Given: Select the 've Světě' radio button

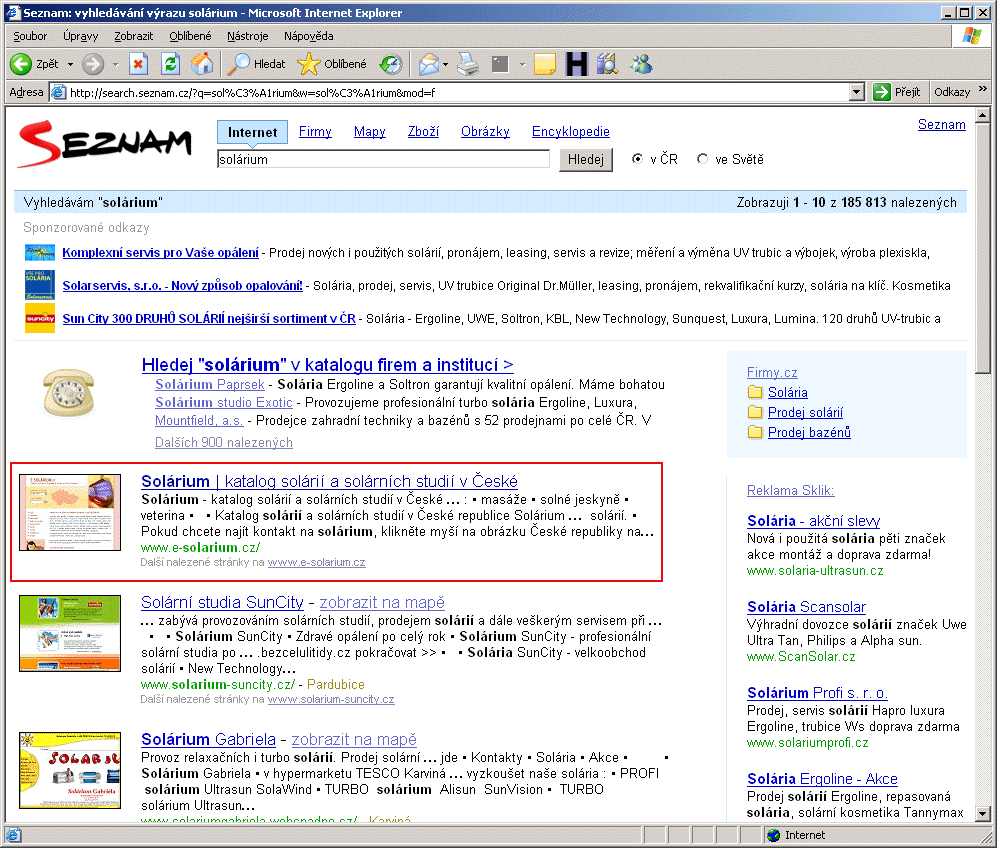Looking at the screenshot, I should click(x=703, y=159).
